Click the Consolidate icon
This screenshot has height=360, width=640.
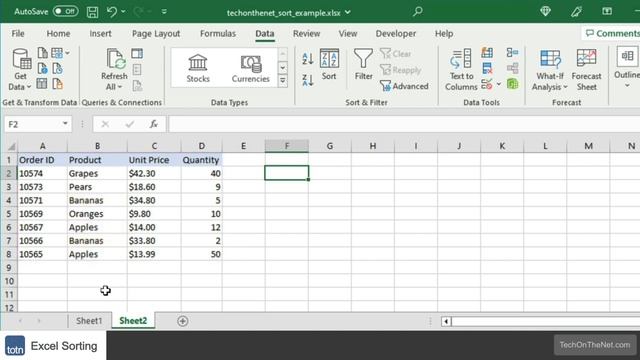coord(512,52)
